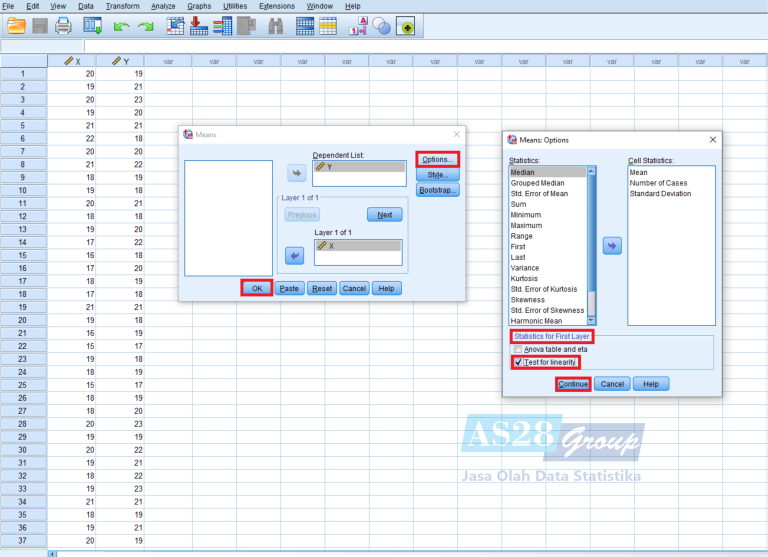Open the Graphs menu
The height and width of the screenshot is (557, 768).
(x=199, y=6)
